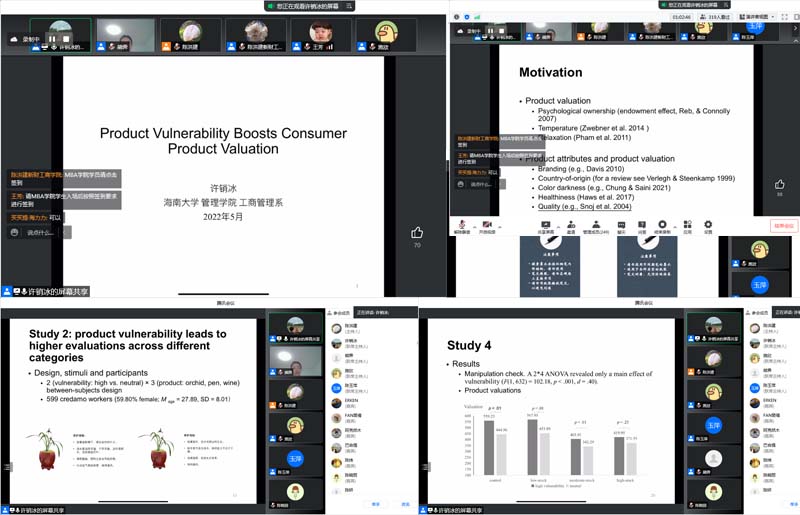Click 说点什么 chat input on title slide
The height and width of the screenshot is (515, 800).
[x=42, y=232]
